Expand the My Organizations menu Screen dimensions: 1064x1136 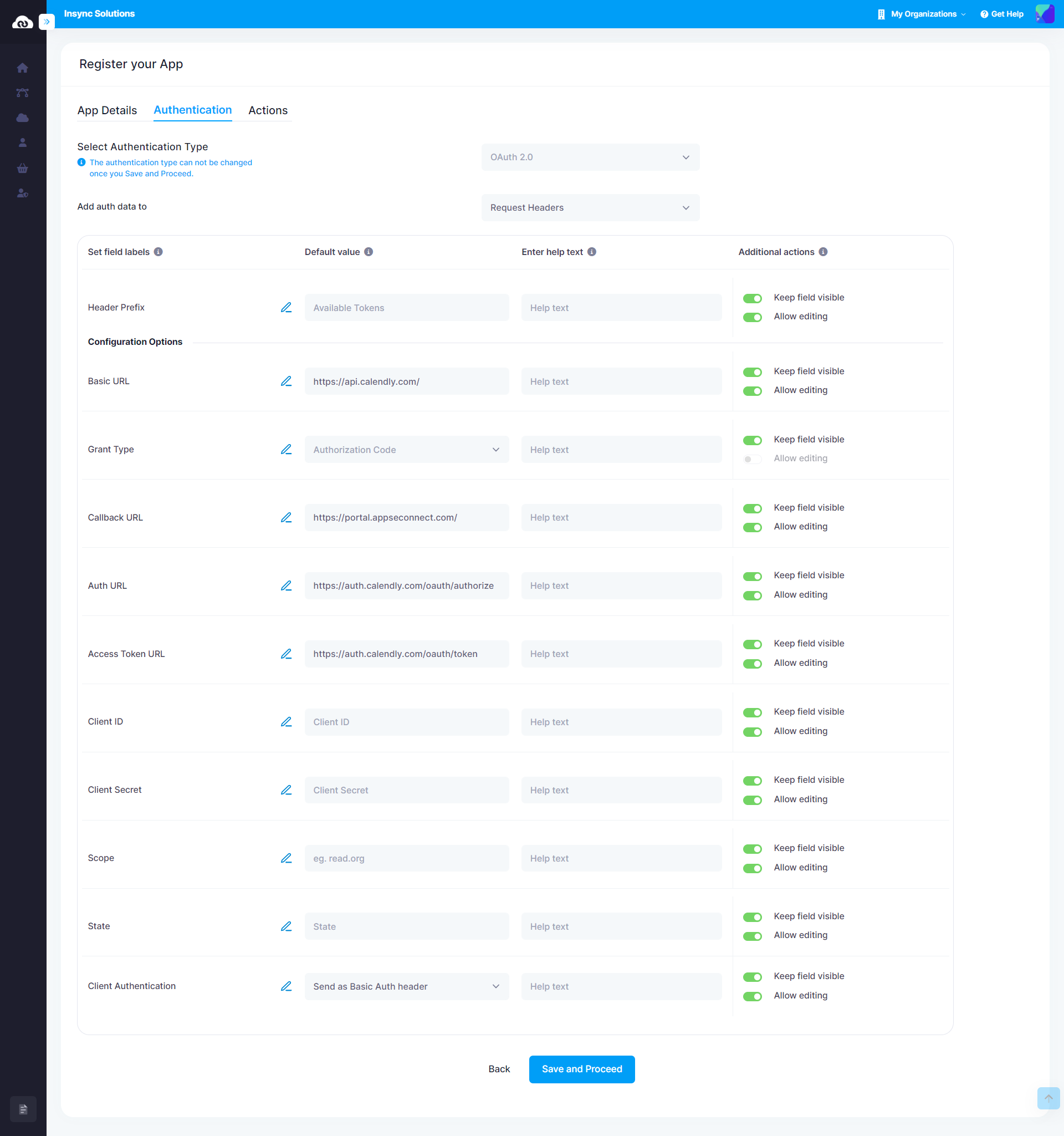(x=922, y=14)
